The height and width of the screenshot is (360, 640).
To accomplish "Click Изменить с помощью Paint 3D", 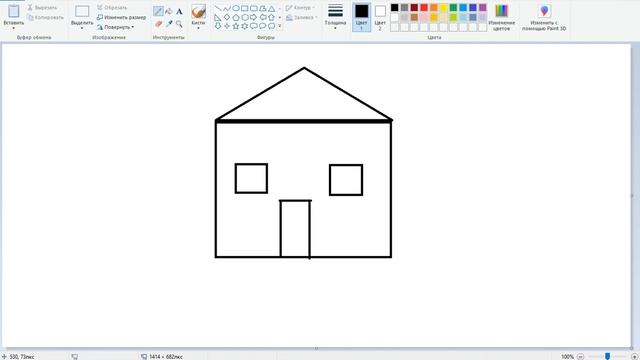I will click(x=544, y=17).
